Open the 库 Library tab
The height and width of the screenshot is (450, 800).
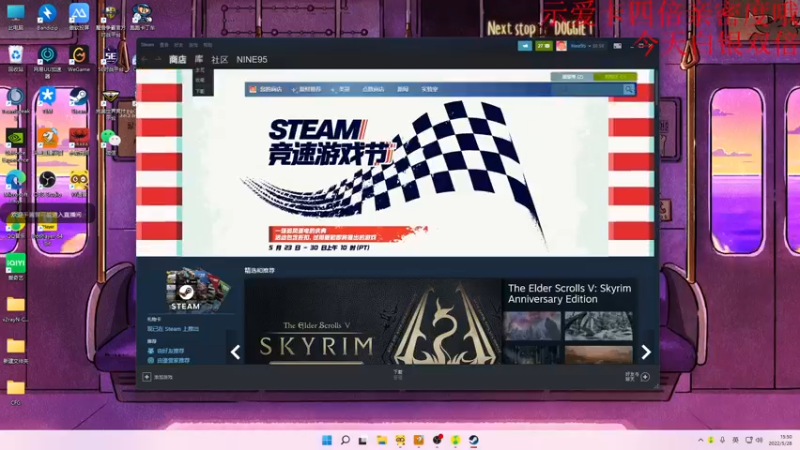(198, 59)
